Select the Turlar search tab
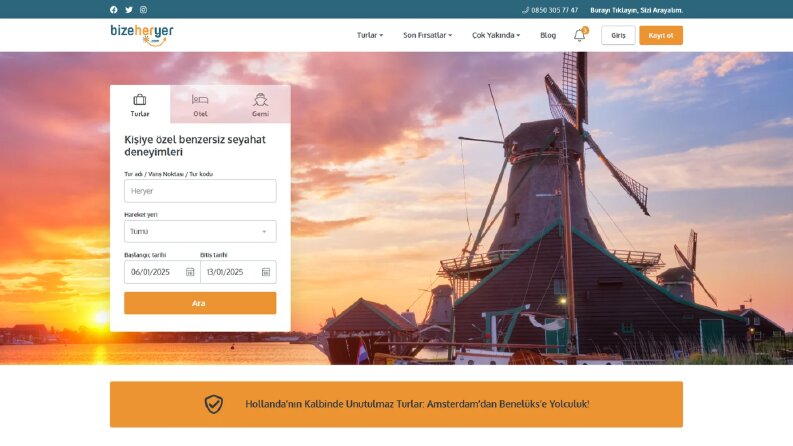This screenshot has width=793, height=446. coord(140,105)
